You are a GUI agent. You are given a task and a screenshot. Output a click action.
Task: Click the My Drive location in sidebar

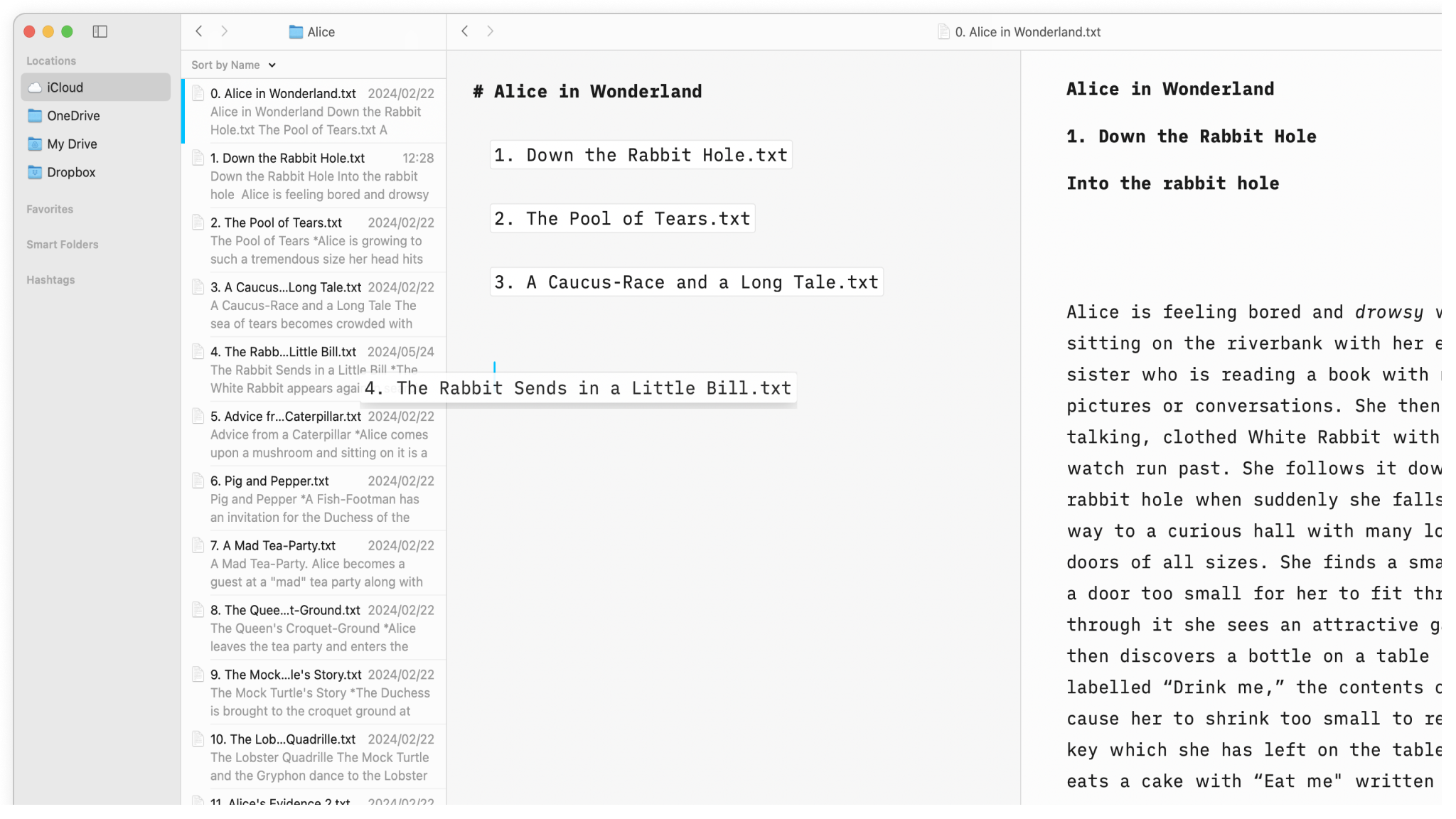[72, 143]
